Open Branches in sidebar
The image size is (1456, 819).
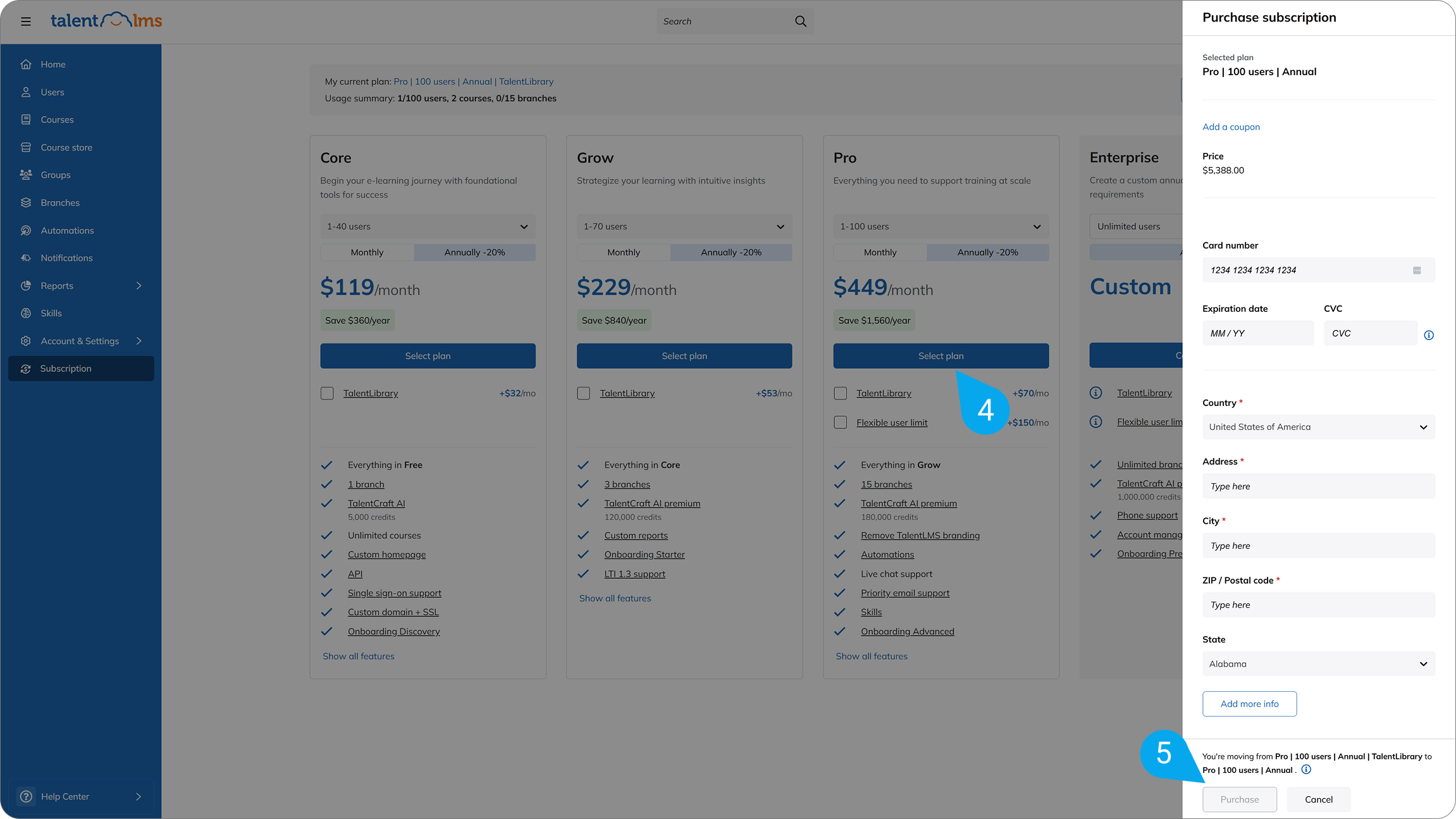click(60, 202)
